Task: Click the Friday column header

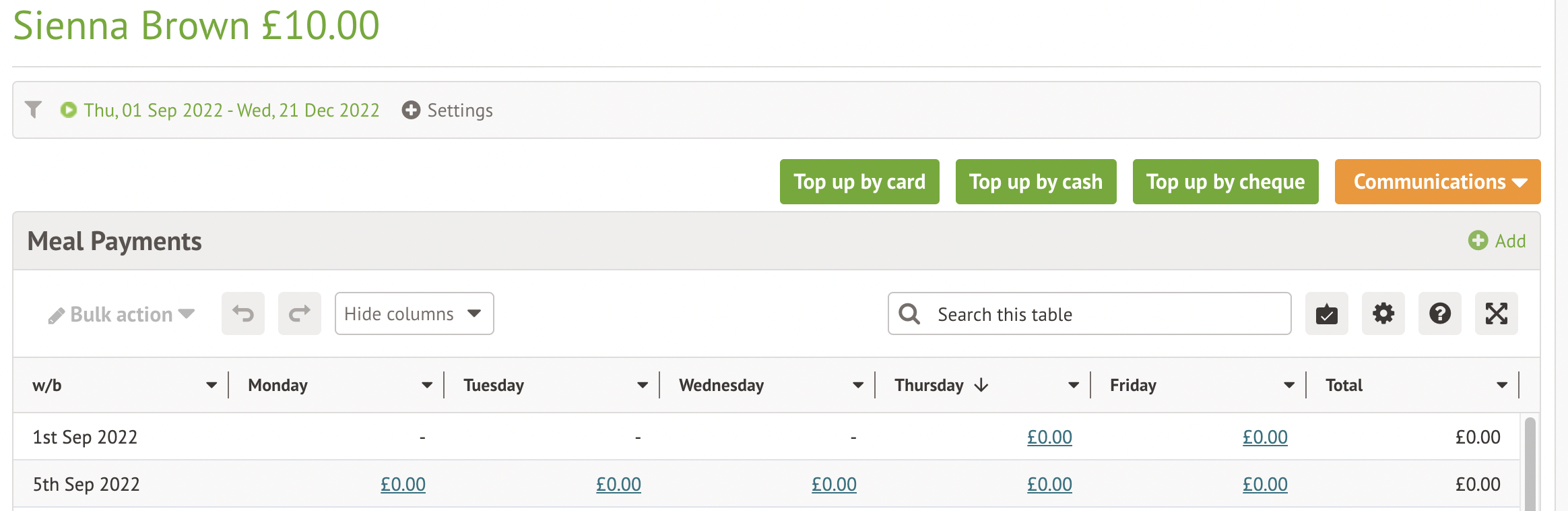Action: [x=1133, y=385]
